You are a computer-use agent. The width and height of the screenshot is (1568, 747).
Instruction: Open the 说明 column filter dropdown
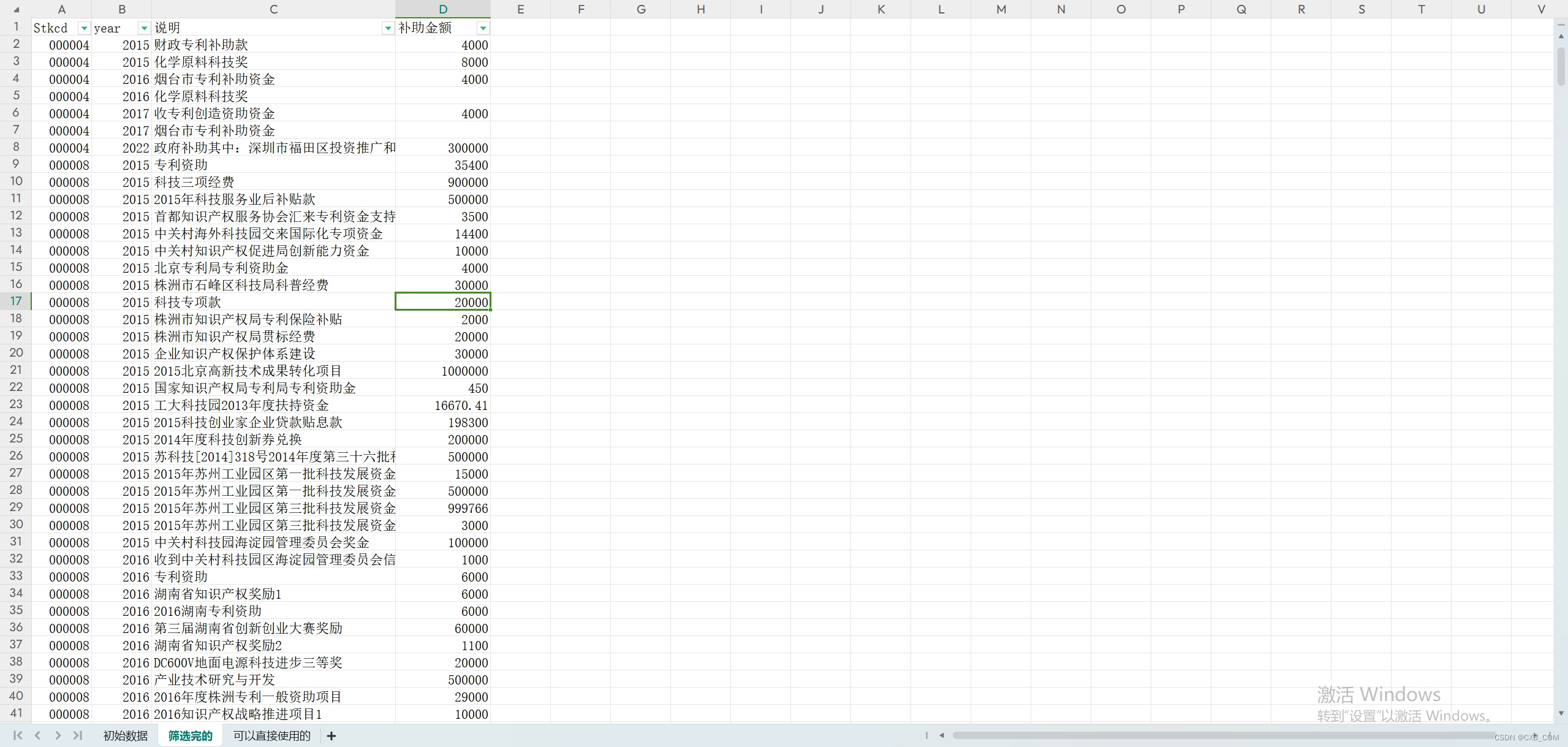pyautogui.click(x=388, y=28)
